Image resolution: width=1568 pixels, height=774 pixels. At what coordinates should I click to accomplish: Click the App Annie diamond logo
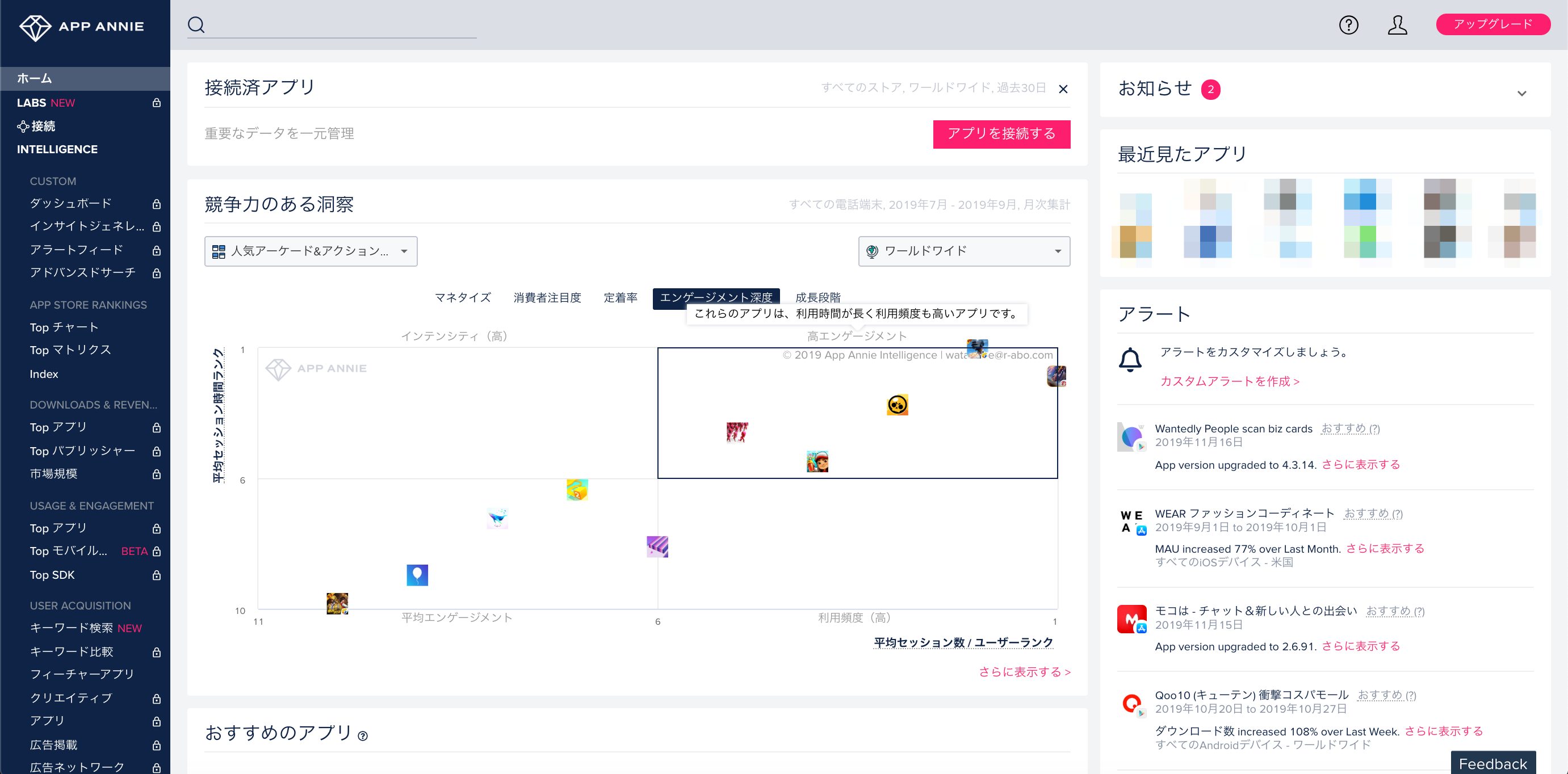click(x=36, y=26)
